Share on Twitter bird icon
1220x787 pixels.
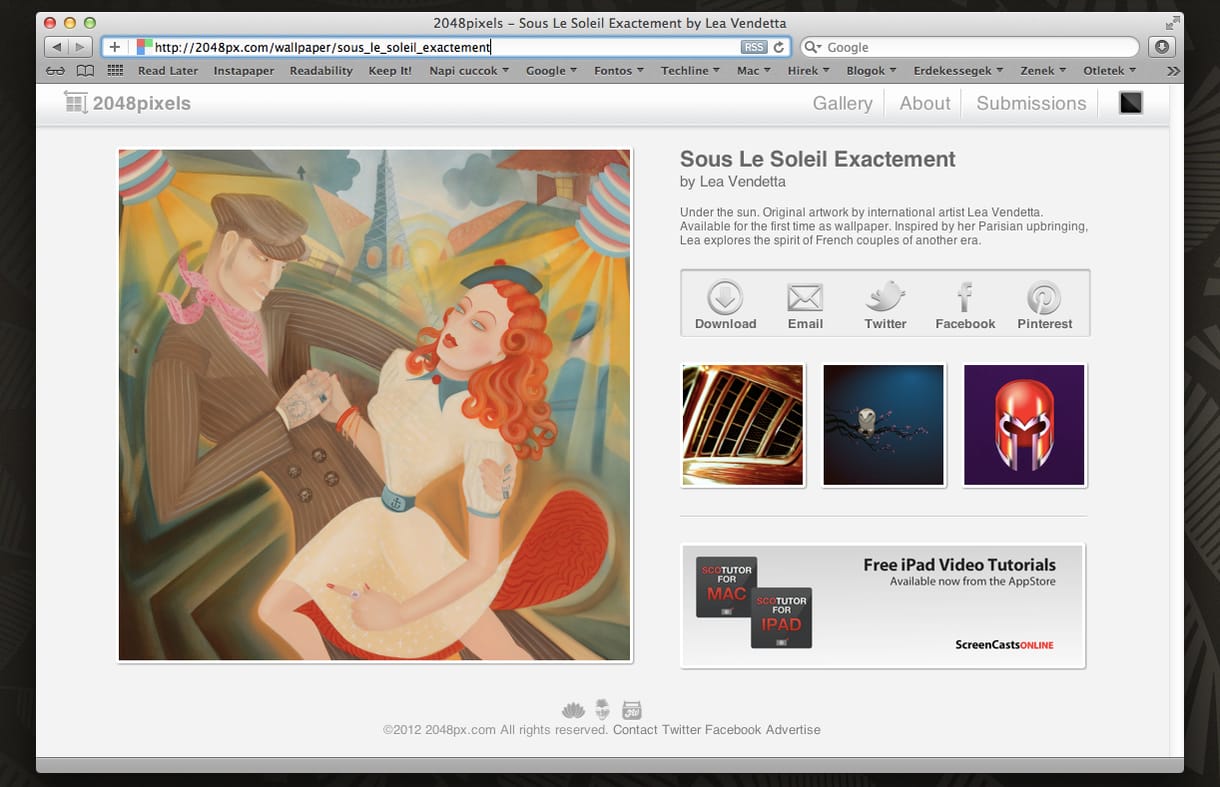click(885, 297)
